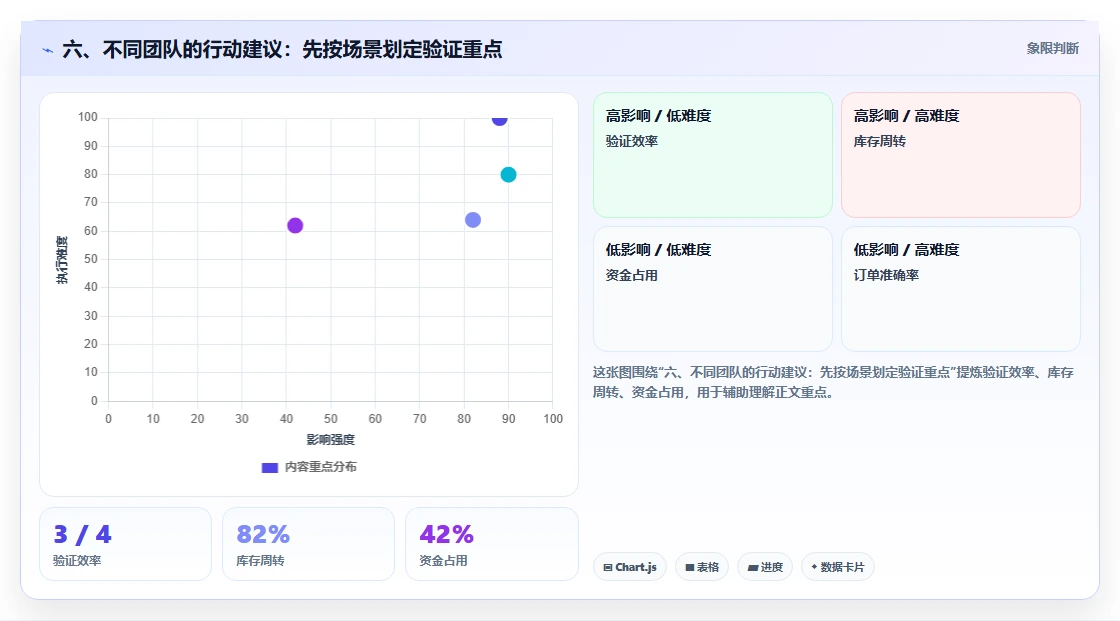Click the 数据卡片 diamond icon
Screen dimensions: 1120x621
coord(814,567)
